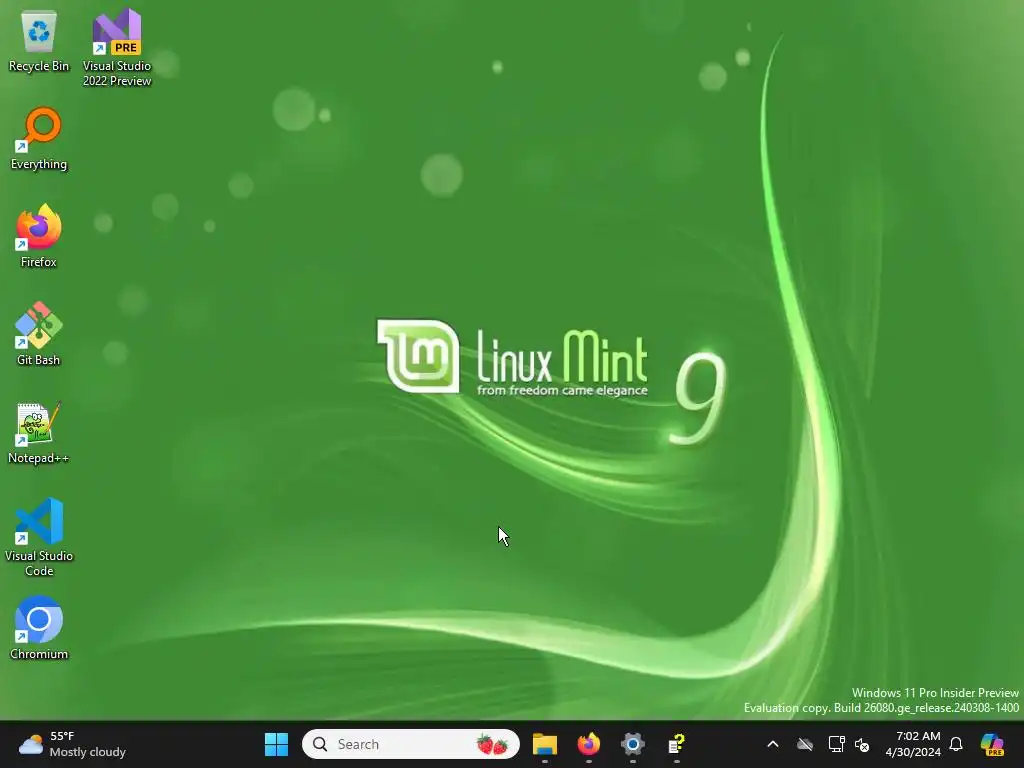The width and height of the screenshot is (1024, 768).
Task: Open the gear app on the taskbar
Action: 632,744
